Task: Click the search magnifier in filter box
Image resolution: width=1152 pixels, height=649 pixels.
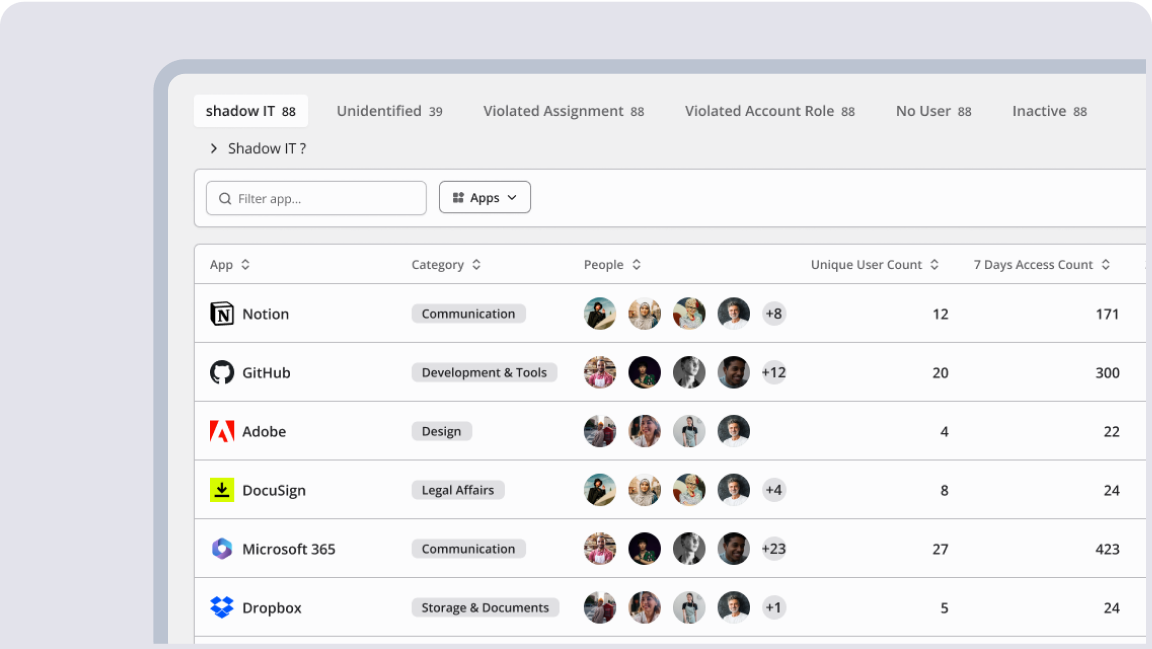Action: point(225,199)
